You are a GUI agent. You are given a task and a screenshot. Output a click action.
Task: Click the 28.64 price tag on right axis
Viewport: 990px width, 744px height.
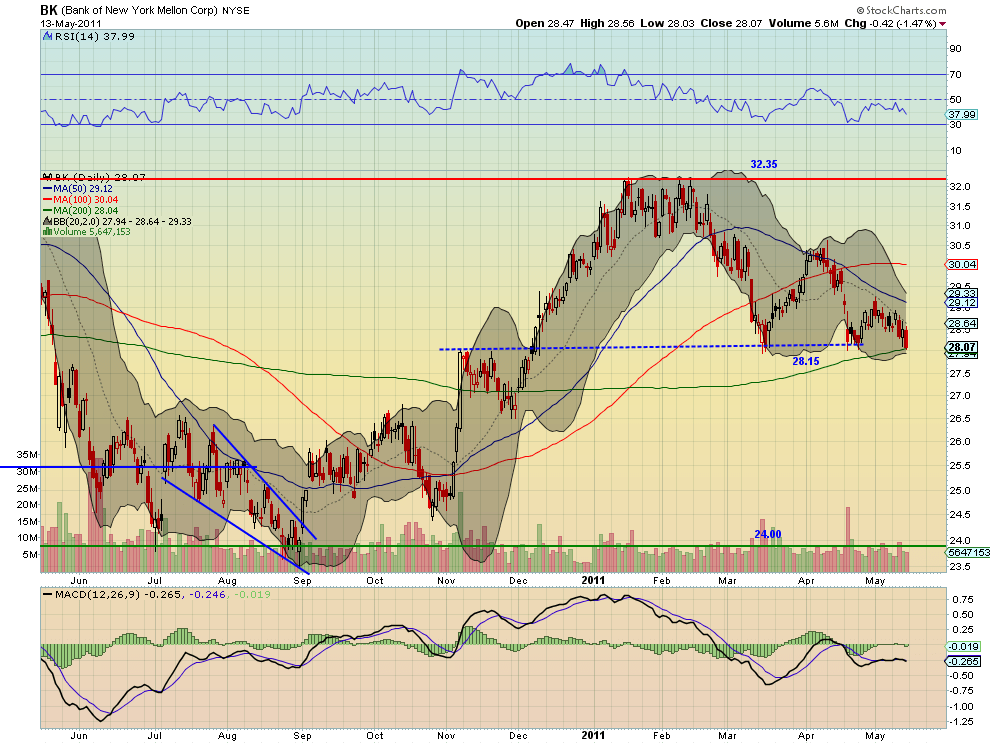(x=962, y=323)
